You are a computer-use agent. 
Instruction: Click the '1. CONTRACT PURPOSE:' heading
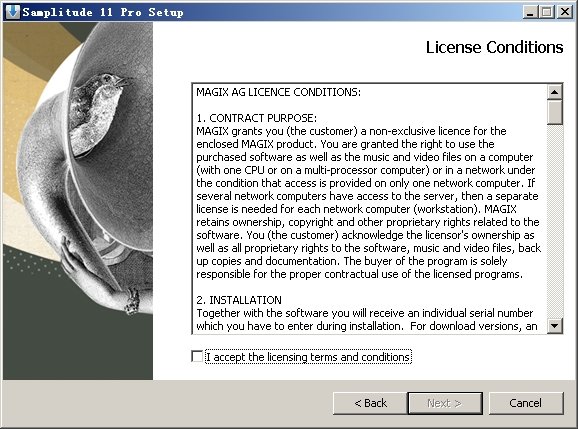(x=256, y=118)
